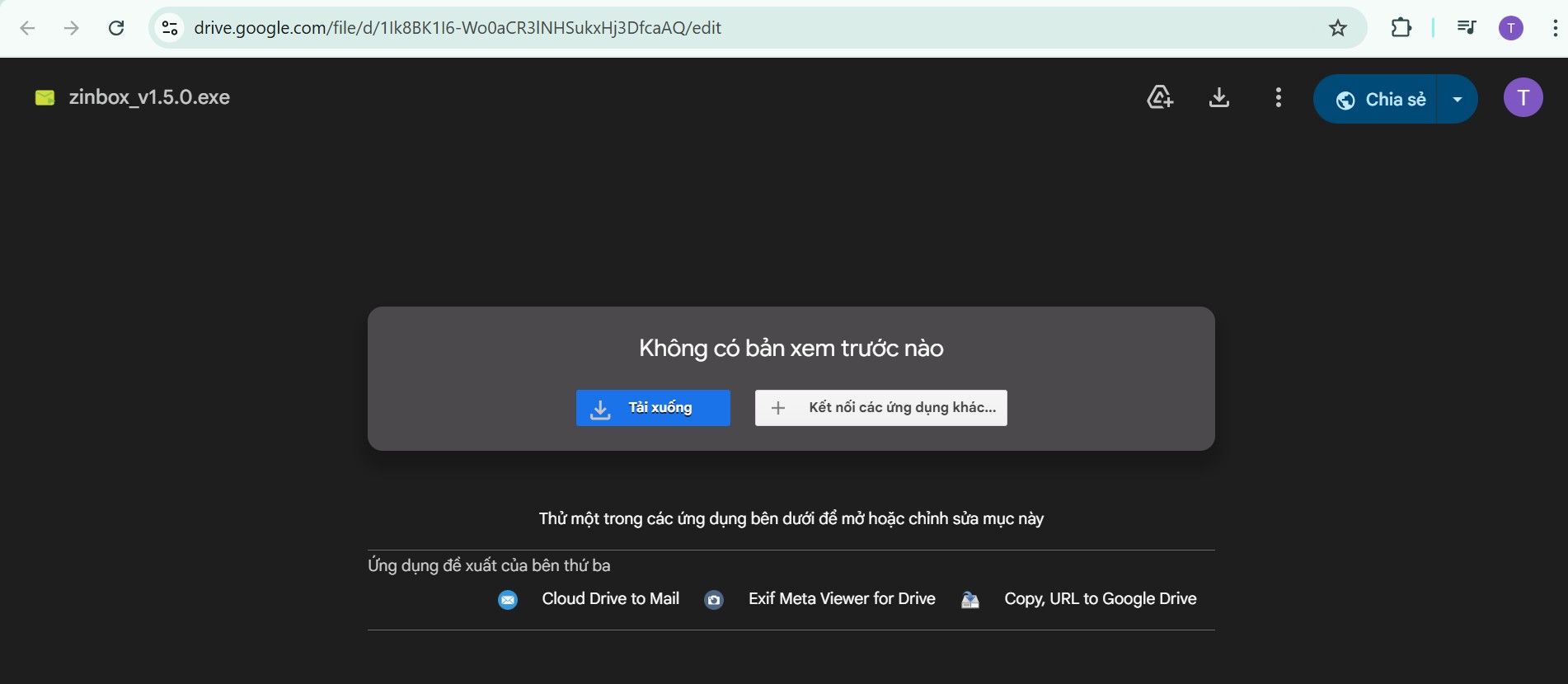Click Kết nối các ứng dụng khác button
1568x684 pixels.
tap(880, 408)
